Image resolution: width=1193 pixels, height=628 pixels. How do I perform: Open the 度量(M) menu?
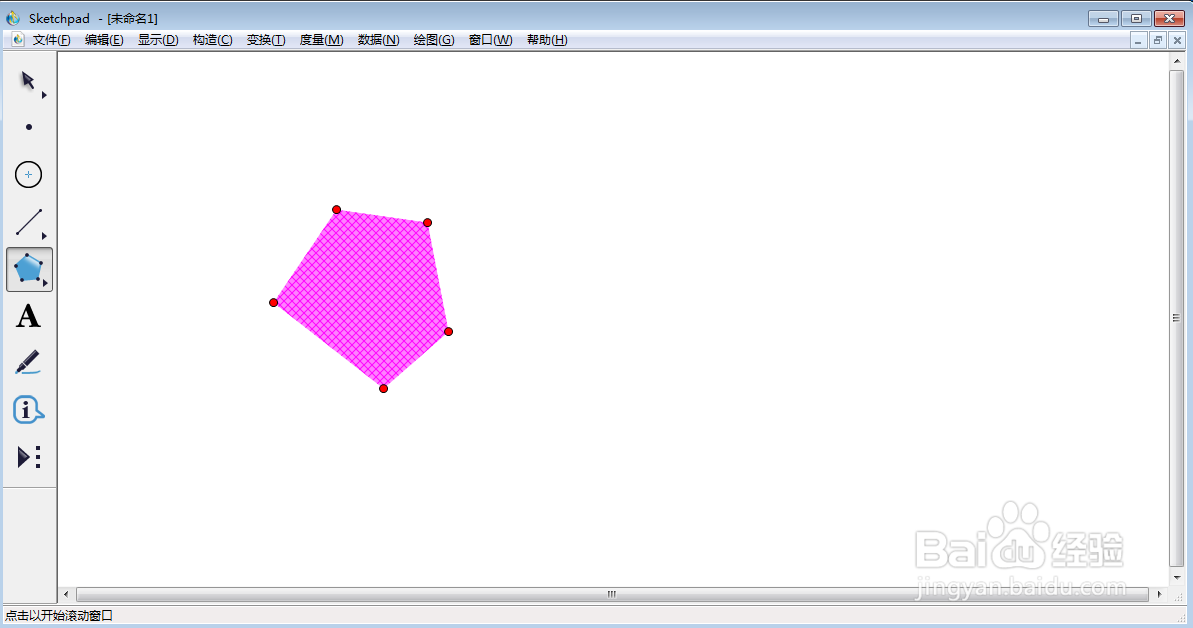point(321,40)
